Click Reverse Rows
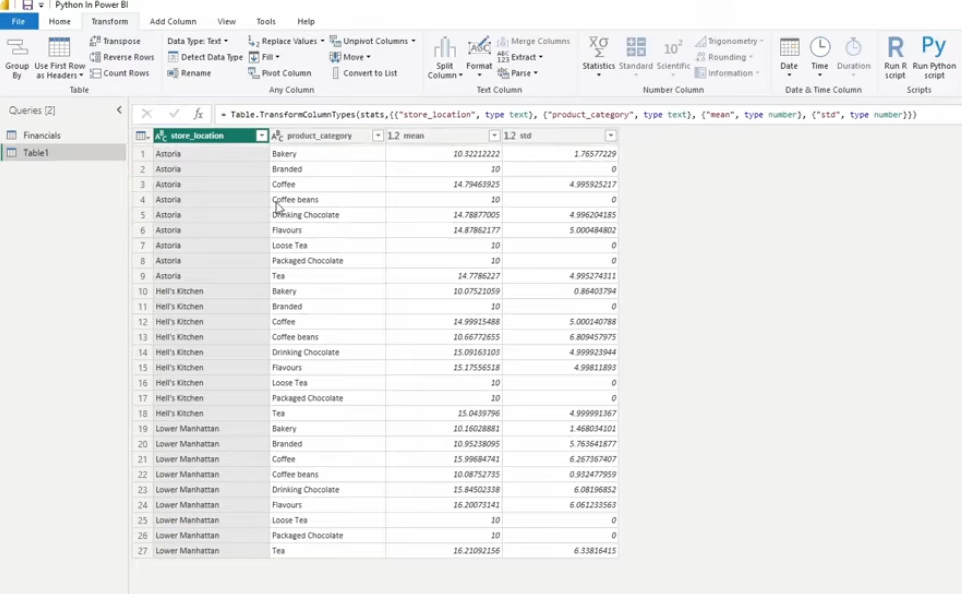 pos(121,57)
